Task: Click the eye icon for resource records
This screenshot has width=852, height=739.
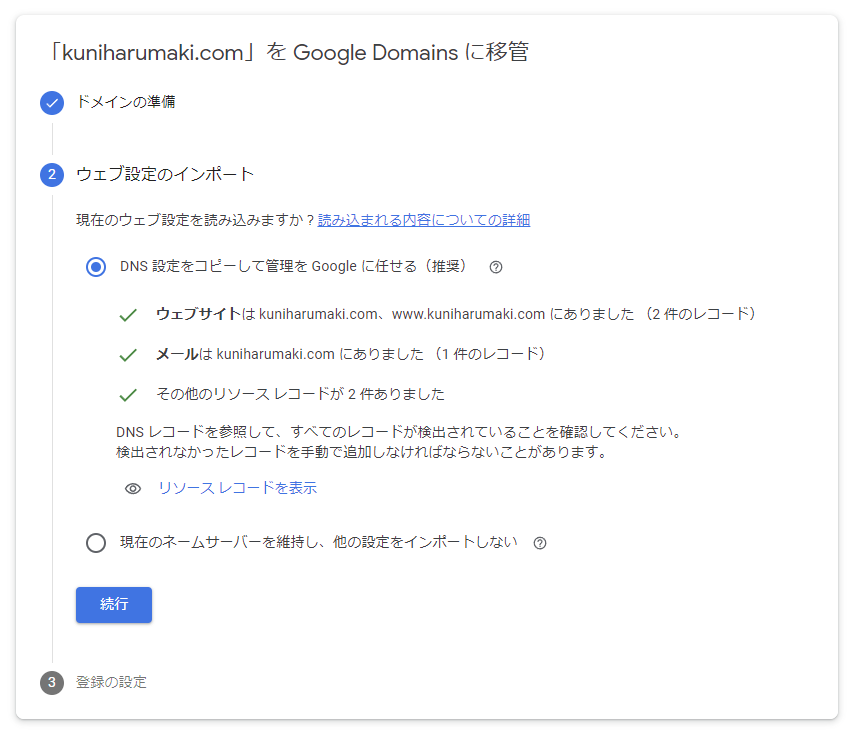Action: tap(133, 489)
